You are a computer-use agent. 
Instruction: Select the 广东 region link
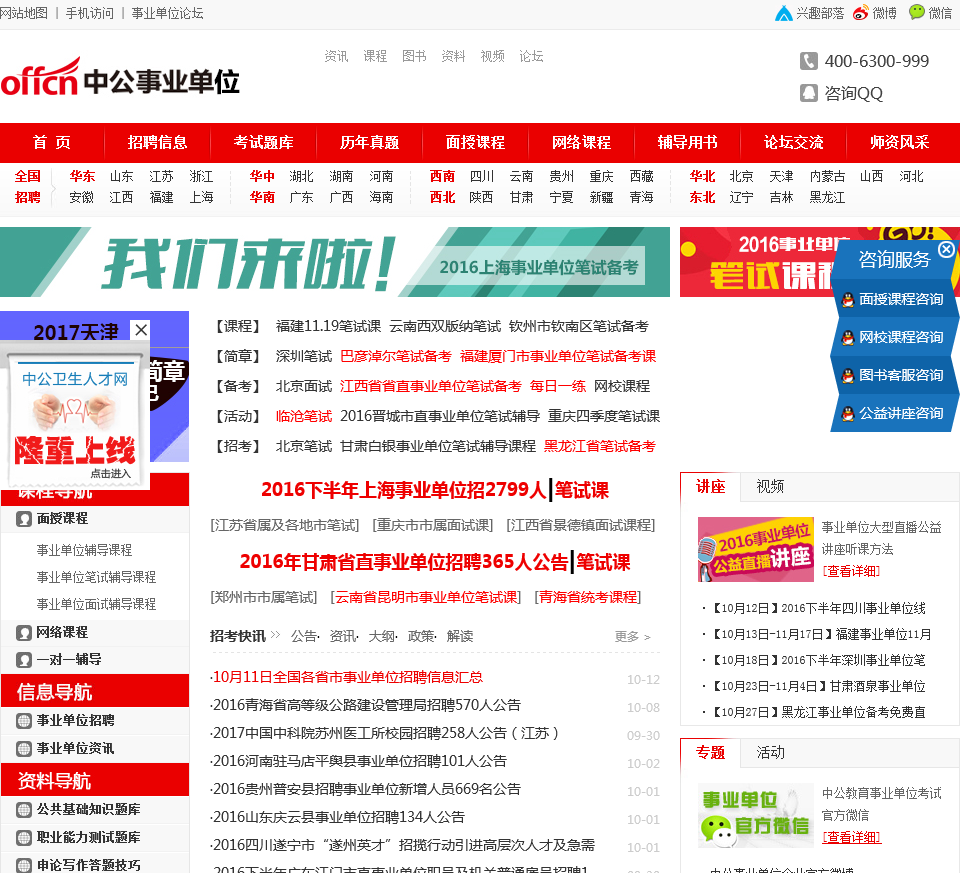click(301, 197)
